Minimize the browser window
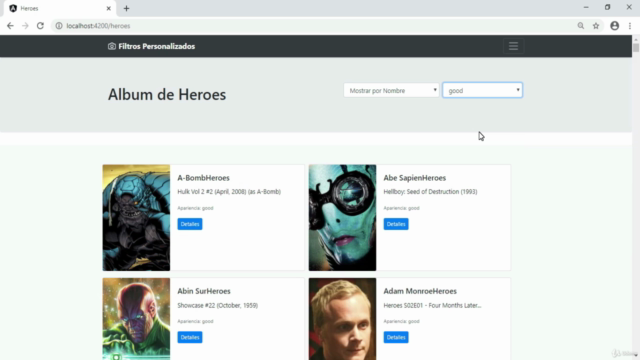The width and height of the screenshot is (640, 360). point(586,7)
